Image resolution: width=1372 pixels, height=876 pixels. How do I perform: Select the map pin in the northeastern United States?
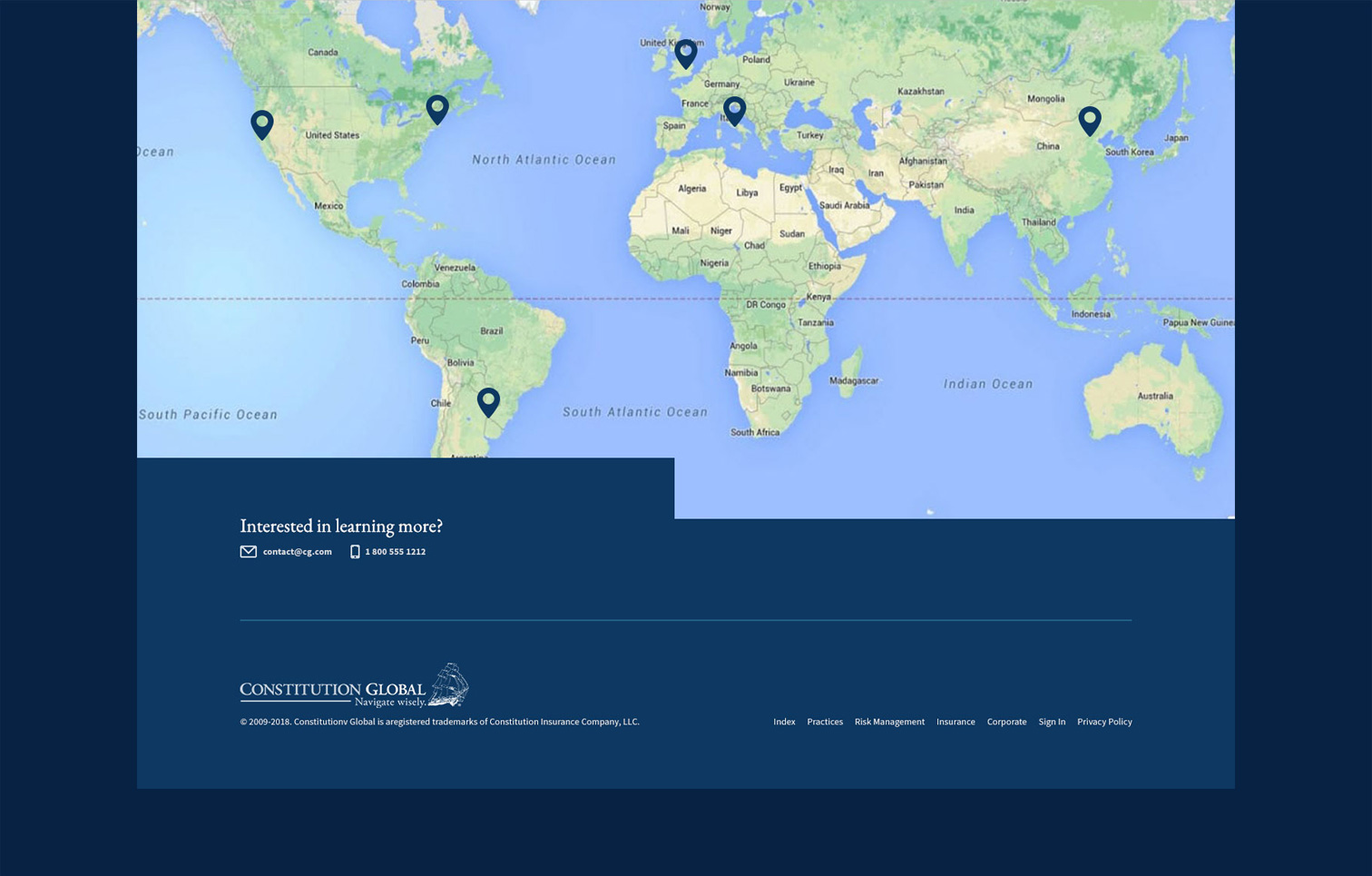(437, 108)
